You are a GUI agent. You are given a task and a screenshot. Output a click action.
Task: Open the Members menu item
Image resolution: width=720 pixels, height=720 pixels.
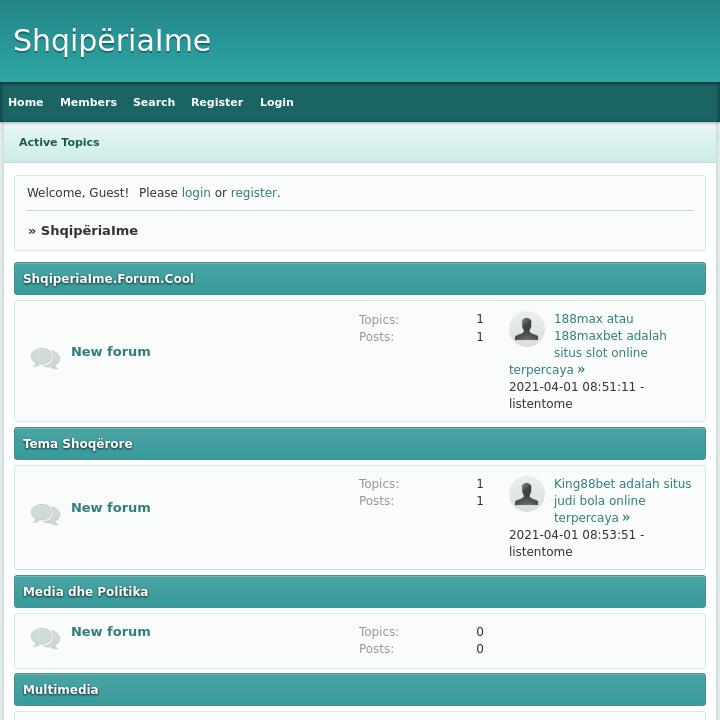(88, 102)
